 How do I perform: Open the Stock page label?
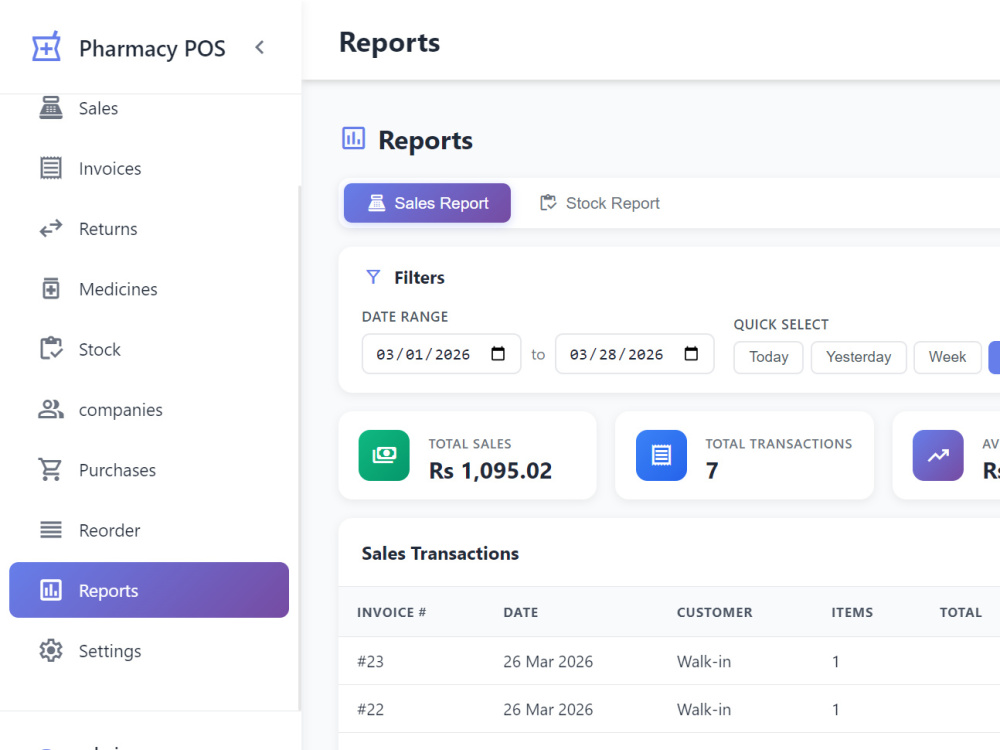(x=99, y=349)
